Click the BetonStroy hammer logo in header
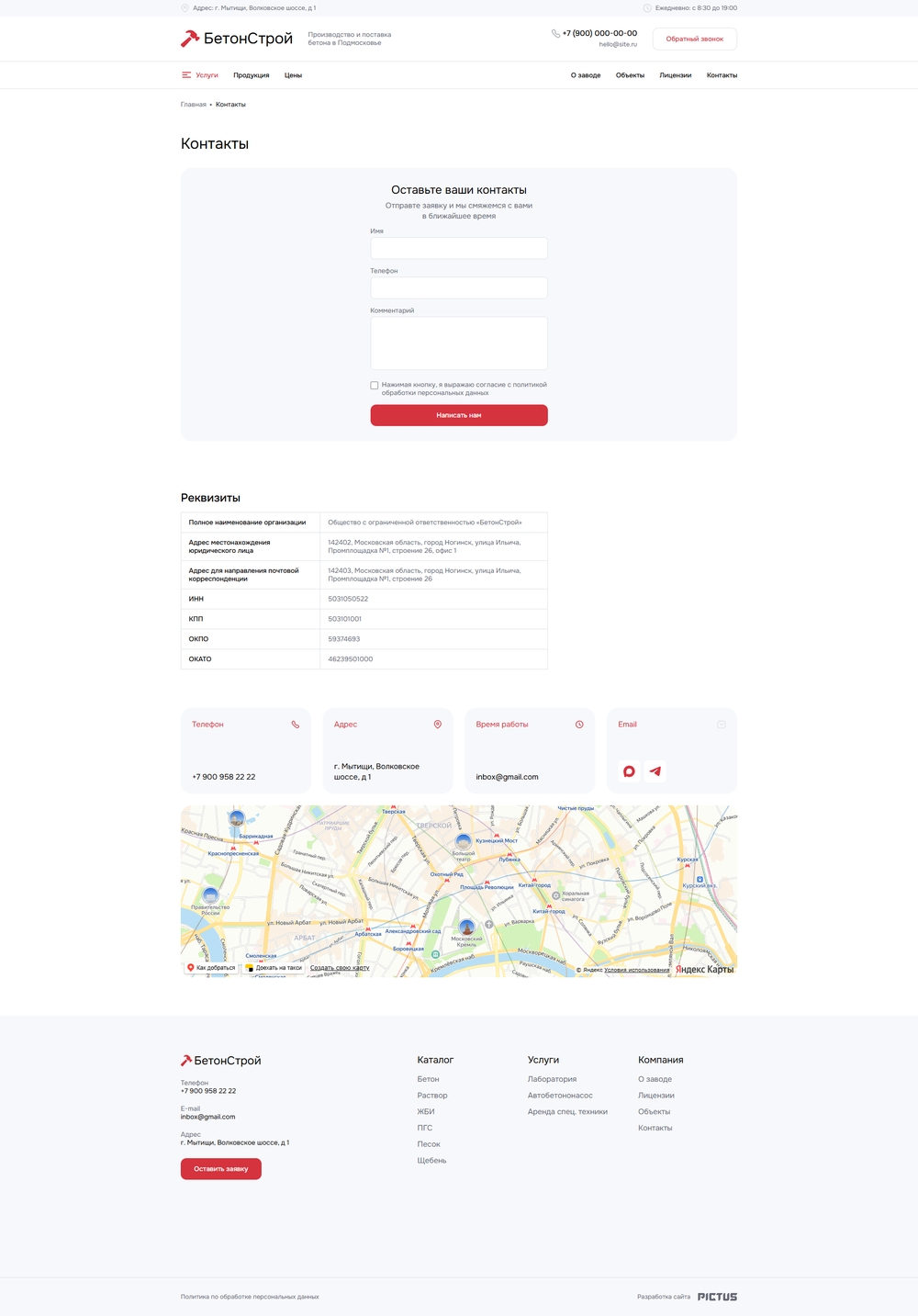The height and width of the screenshot is (1316, 918). pyautogui.click(x=190, y=39)
